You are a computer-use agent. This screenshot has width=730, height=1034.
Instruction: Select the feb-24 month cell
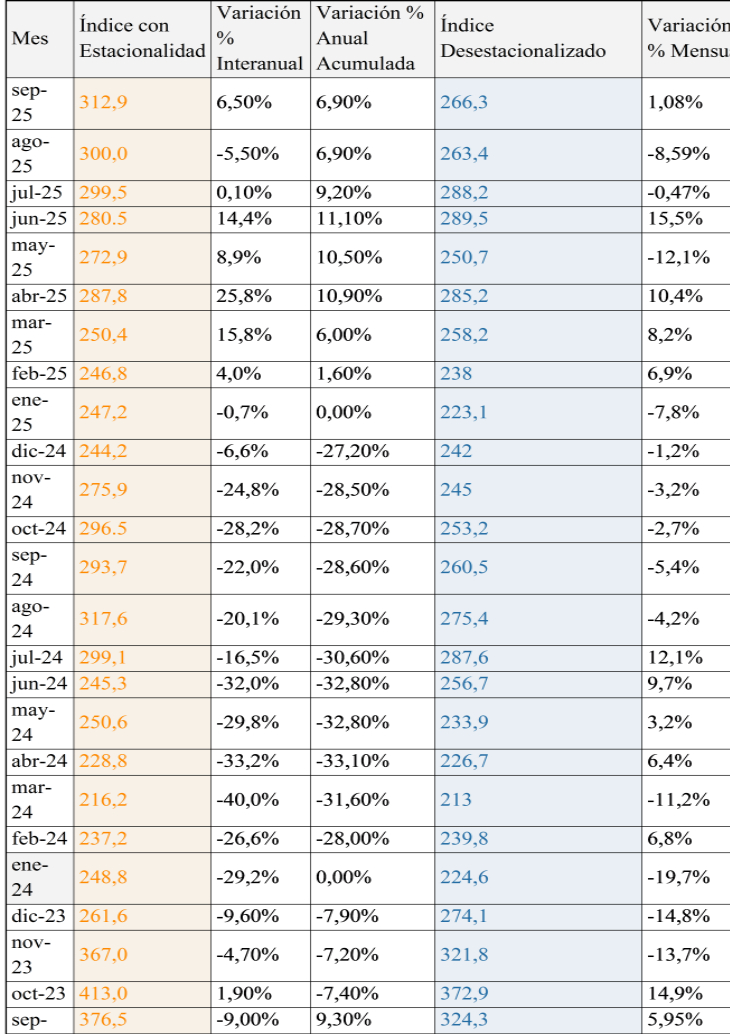[38, 839]
